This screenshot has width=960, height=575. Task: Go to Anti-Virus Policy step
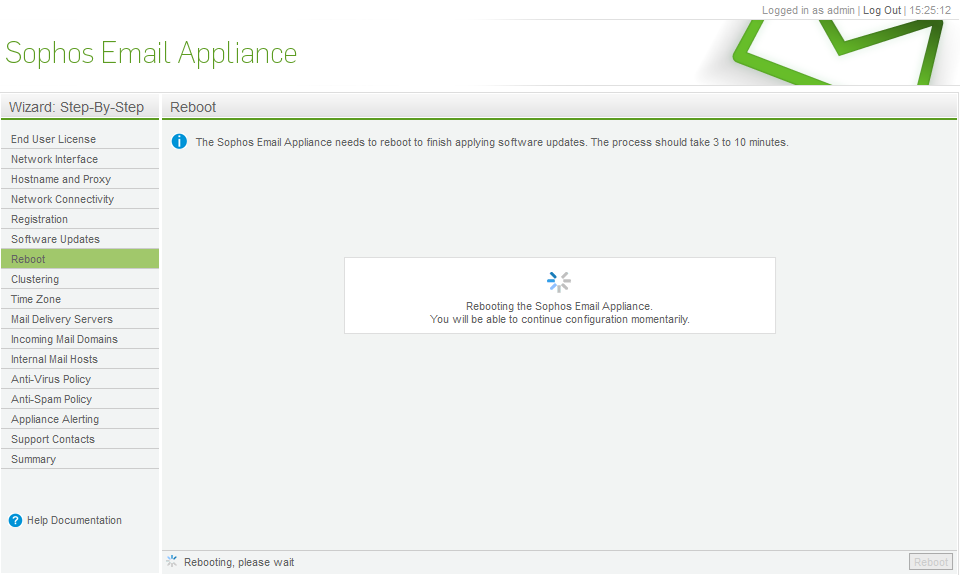[x=80, y=379]
